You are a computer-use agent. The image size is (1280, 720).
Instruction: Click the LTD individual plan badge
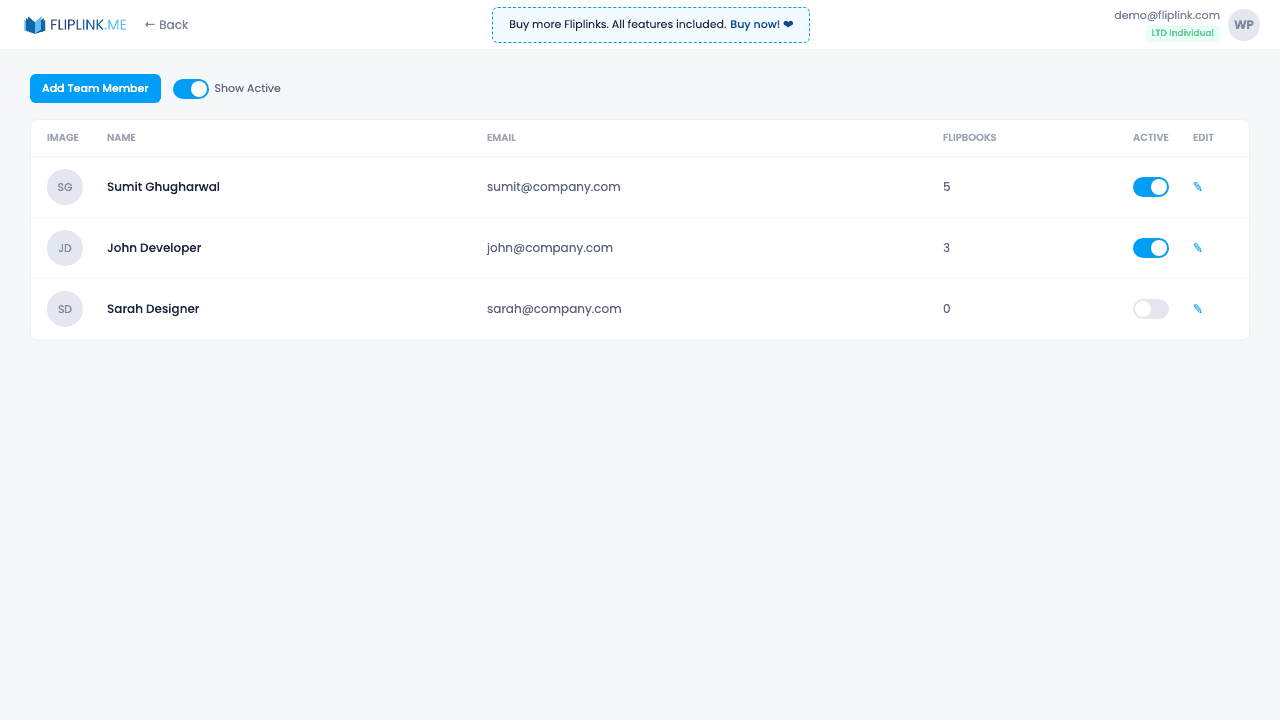tap(1183, 32)
